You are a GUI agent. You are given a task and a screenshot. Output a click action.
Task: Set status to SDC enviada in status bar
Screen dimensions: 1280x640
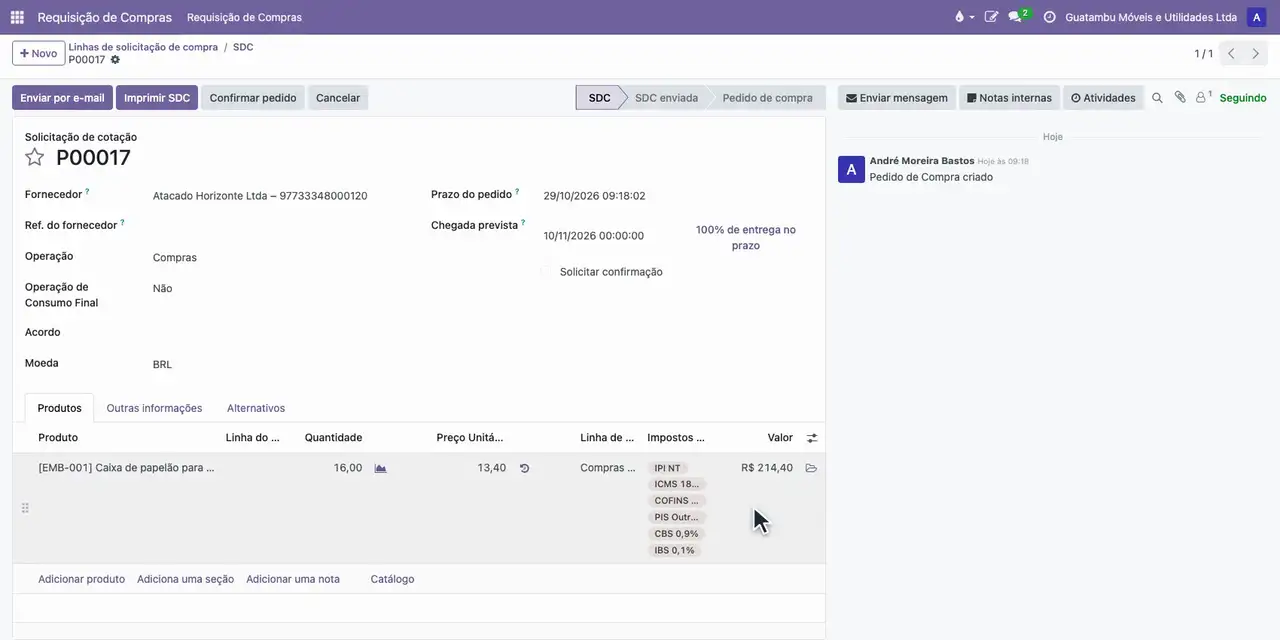point(667,98)
